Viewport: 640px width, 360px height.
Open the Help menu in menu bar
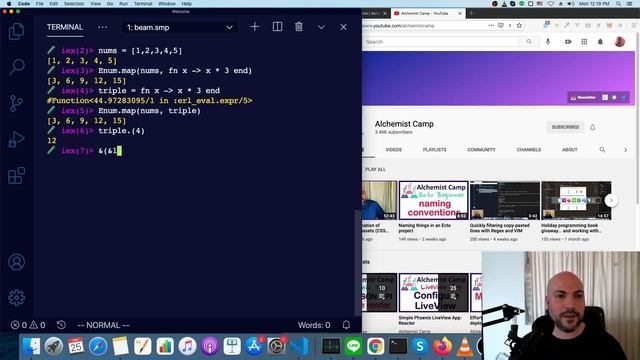[187, 4]
